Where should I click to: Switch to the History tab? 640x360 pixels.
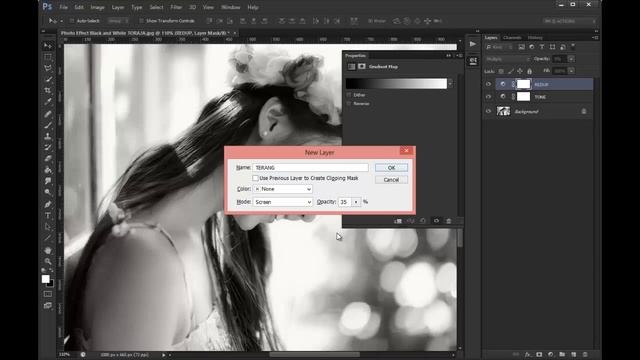tap(535, 38)
